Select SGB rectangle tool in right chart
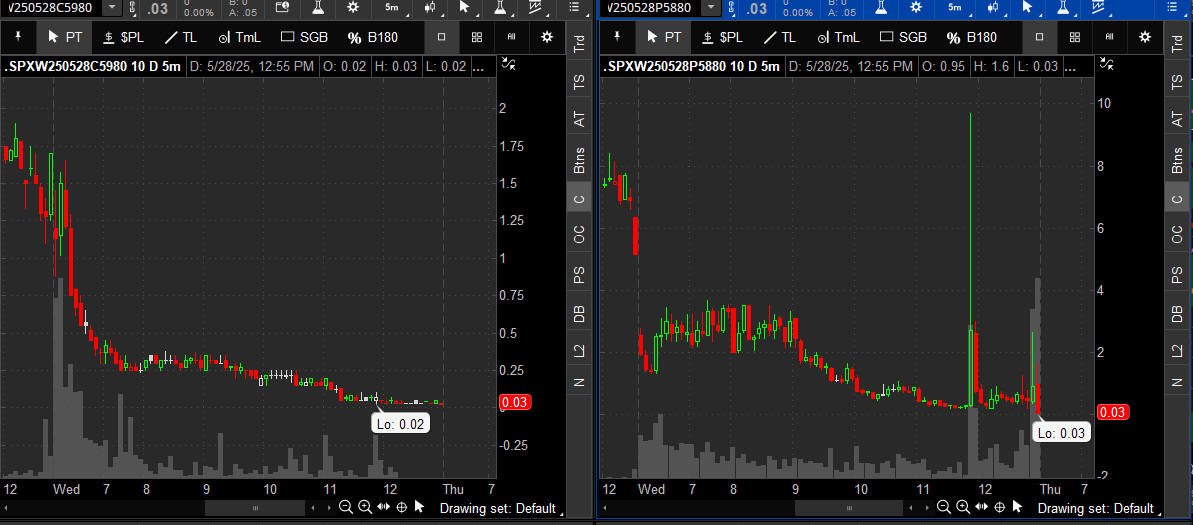The image size is (1193, 525). click(903, 37)
